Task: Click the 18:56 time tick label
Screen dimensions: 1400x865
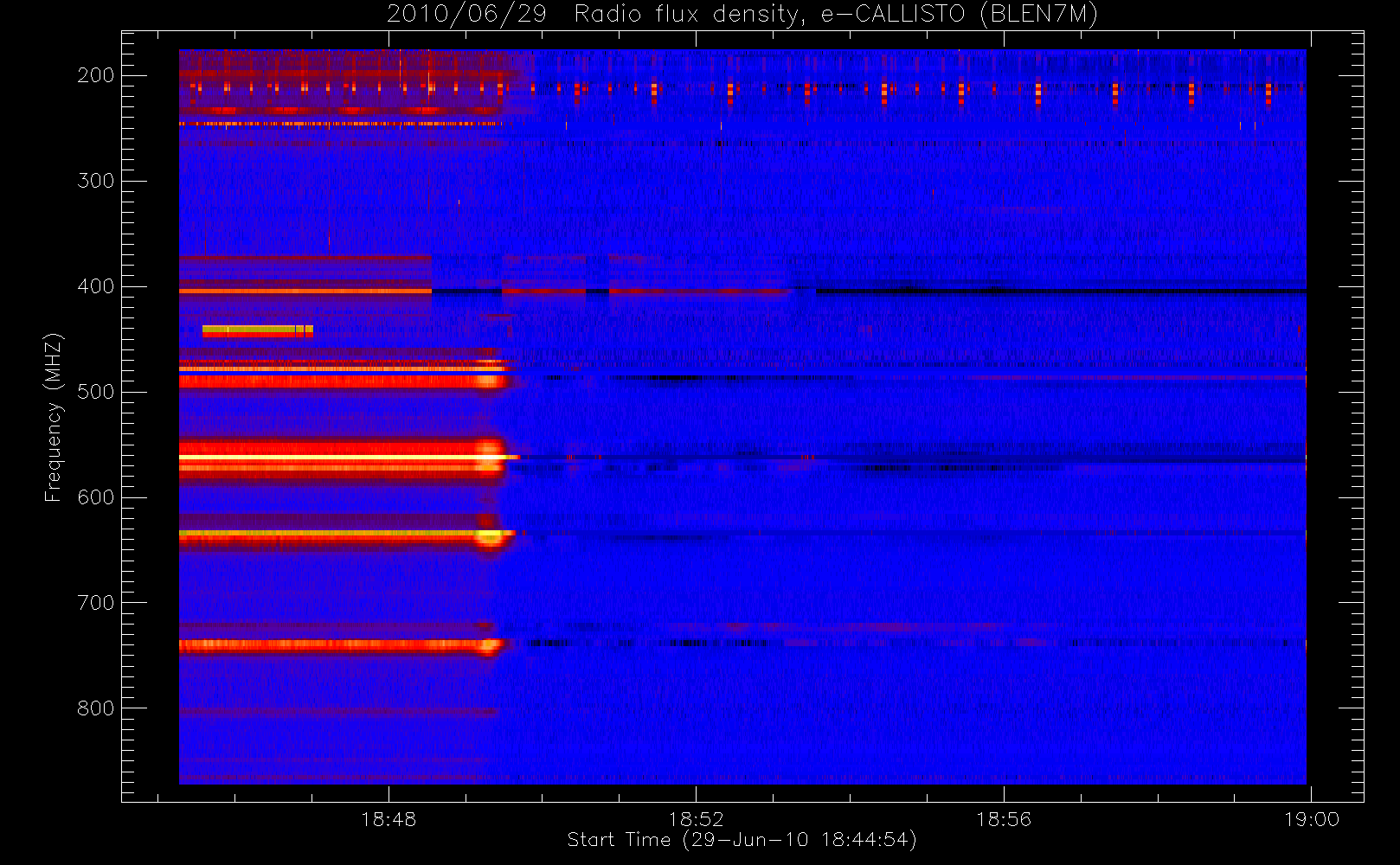Action: point(1004,819)
